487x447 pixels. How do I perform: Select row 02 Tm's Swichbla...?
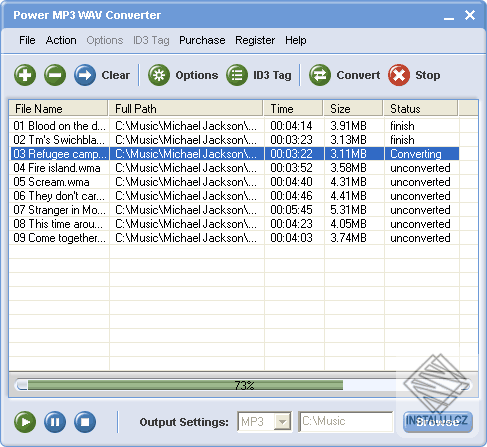(235, 140)
